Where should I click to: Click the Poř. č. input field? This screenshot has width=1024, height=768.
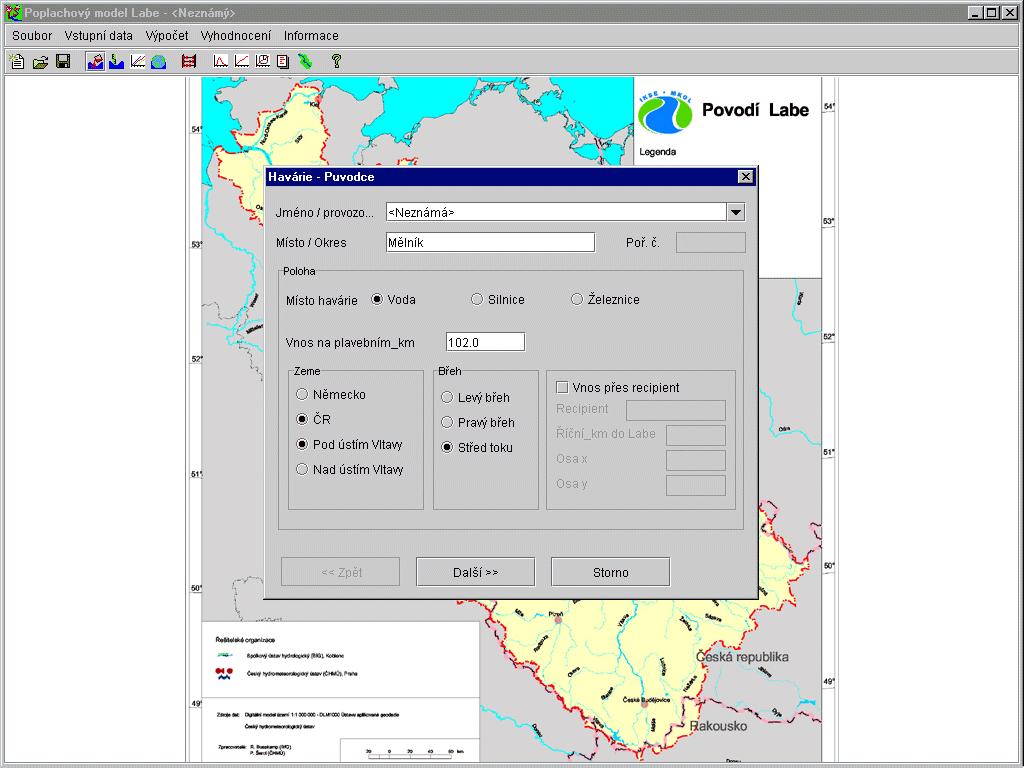pyautogui.click(x=711, y=242)
